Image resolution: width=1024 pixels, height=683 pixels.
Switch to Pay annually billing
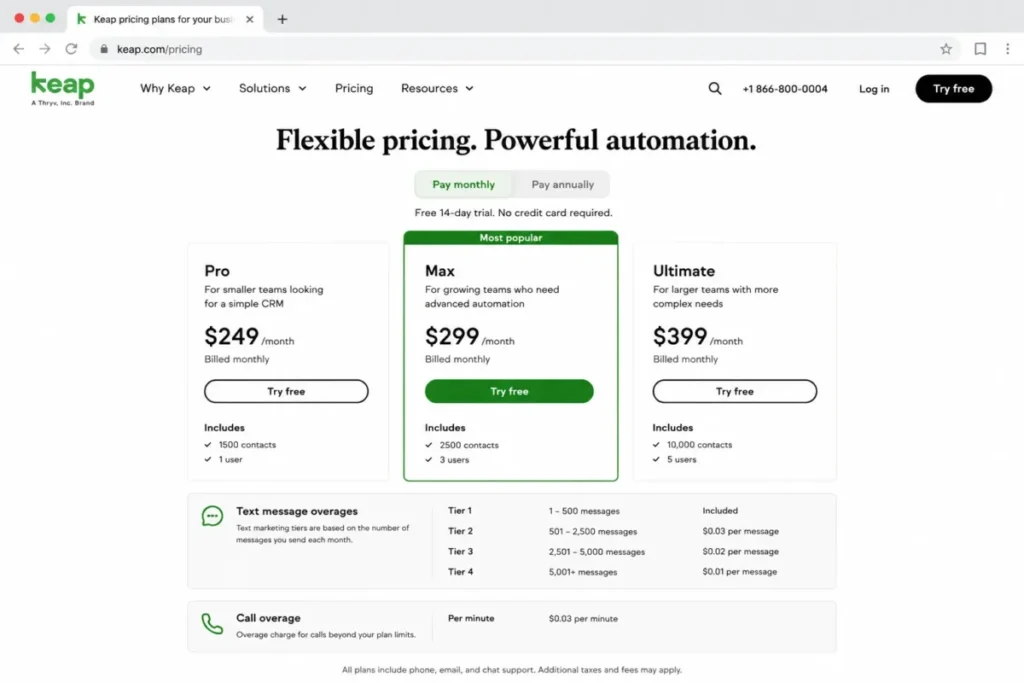pos(562,185)
